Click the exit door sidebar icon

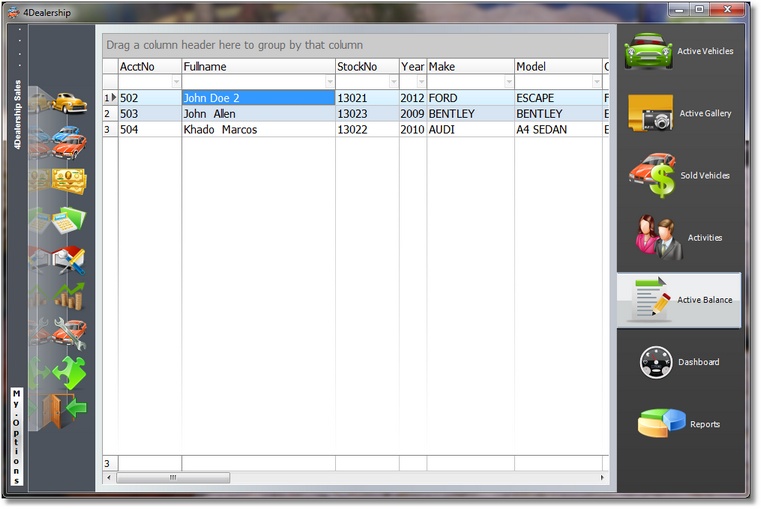[66, 409]
